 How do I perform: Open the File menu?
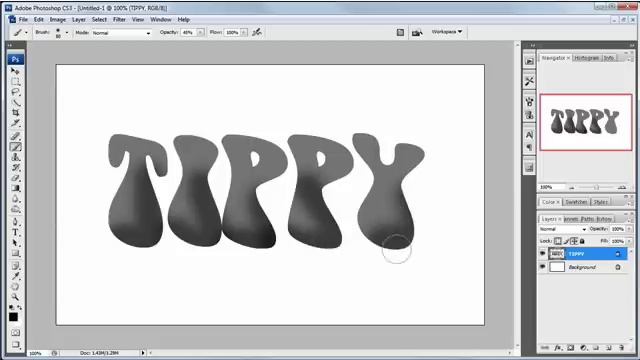(23, 19)
